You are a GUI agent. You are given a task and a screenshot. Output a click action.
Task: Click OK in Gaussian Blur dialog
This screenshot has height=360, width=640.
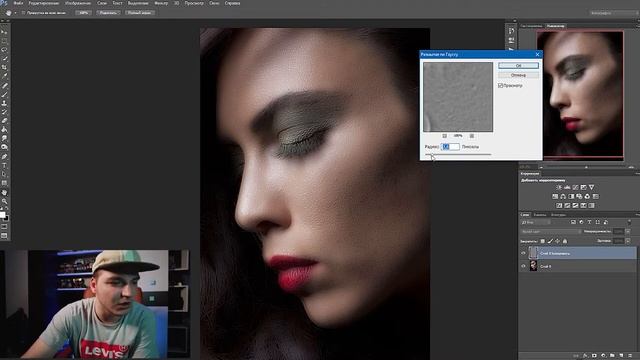(x=518, y=66)
